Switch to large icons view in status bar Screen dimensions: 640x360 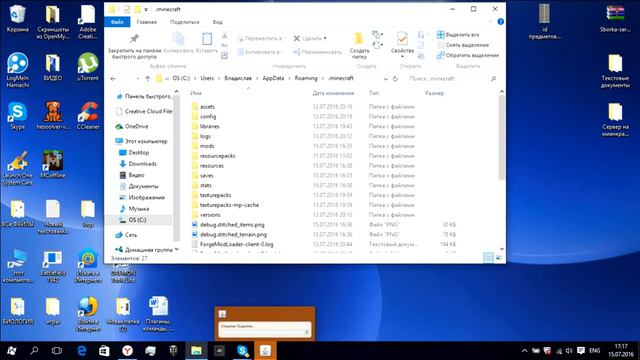[499, 258]
